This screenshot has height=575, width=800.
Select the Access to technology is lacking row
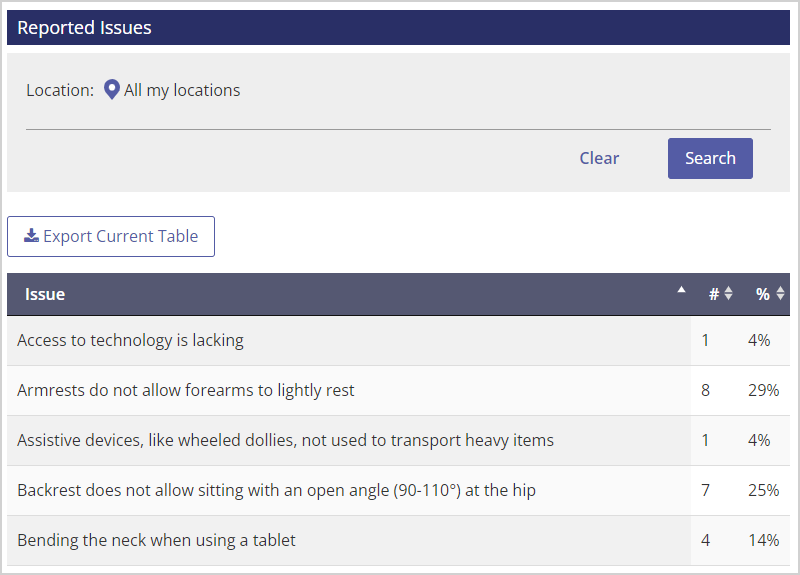point(398,340)
